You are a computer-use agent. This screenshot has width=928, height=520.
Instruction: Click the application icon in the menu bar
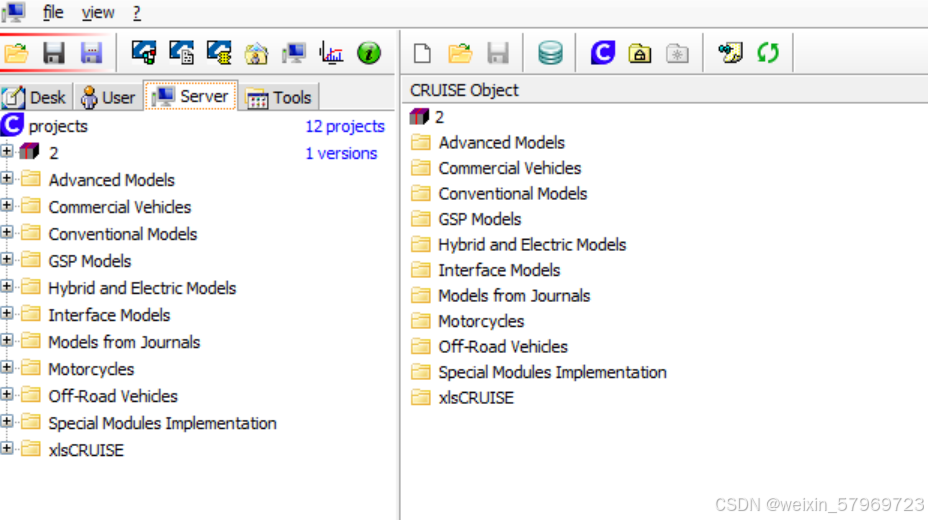point(14,12)
